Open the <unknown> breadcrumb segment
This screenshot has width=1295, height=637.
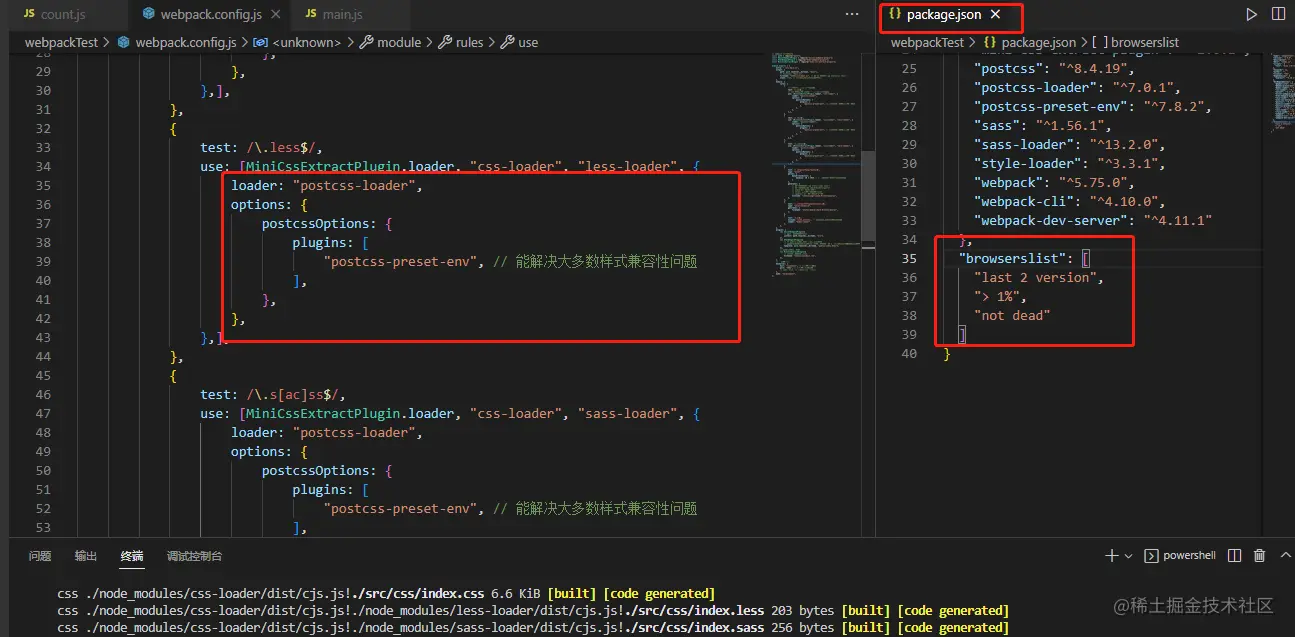tap(307, 43)
